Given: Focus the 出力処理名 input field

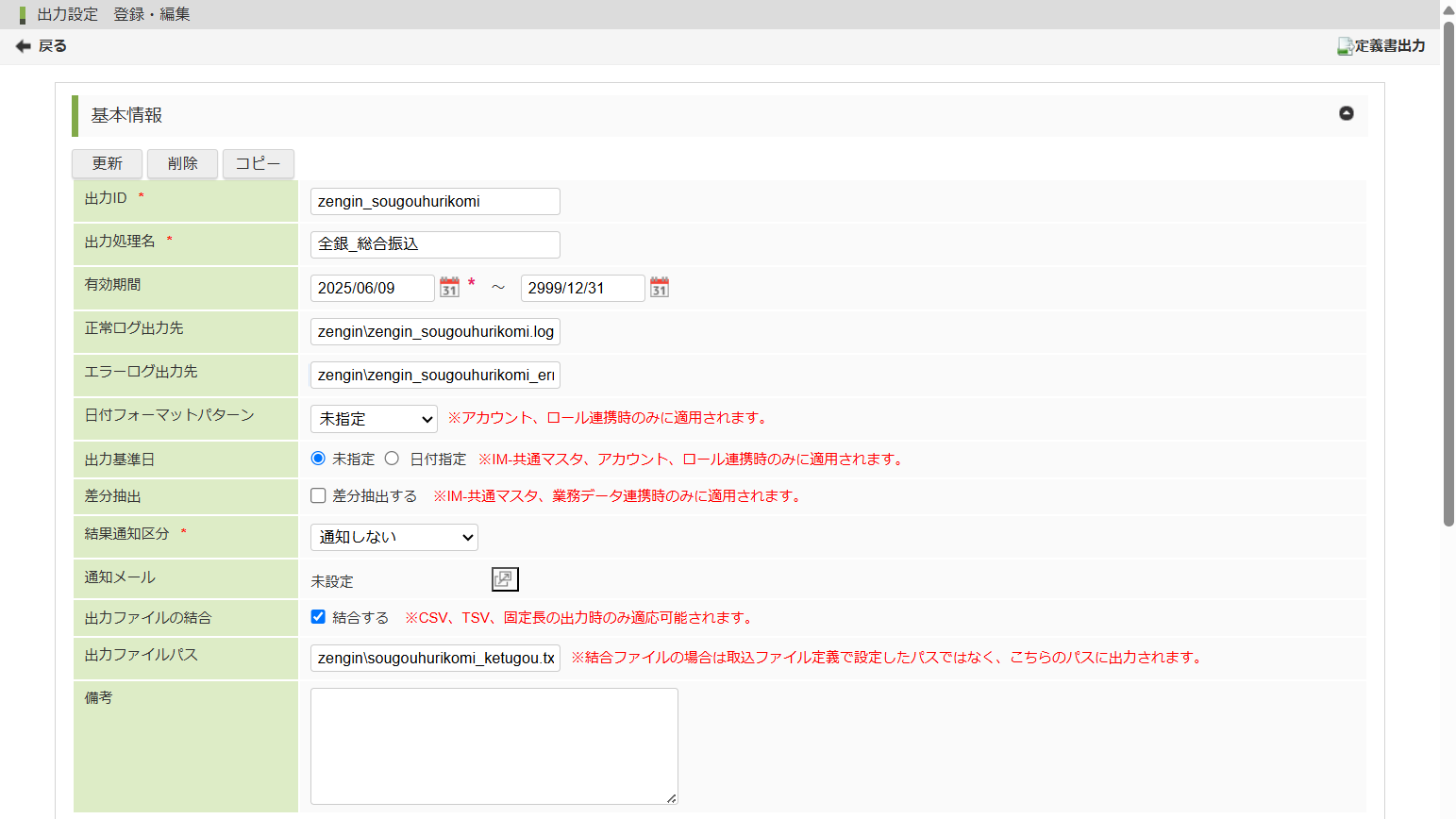Looking at the screenshot, I should click(434, 244).
